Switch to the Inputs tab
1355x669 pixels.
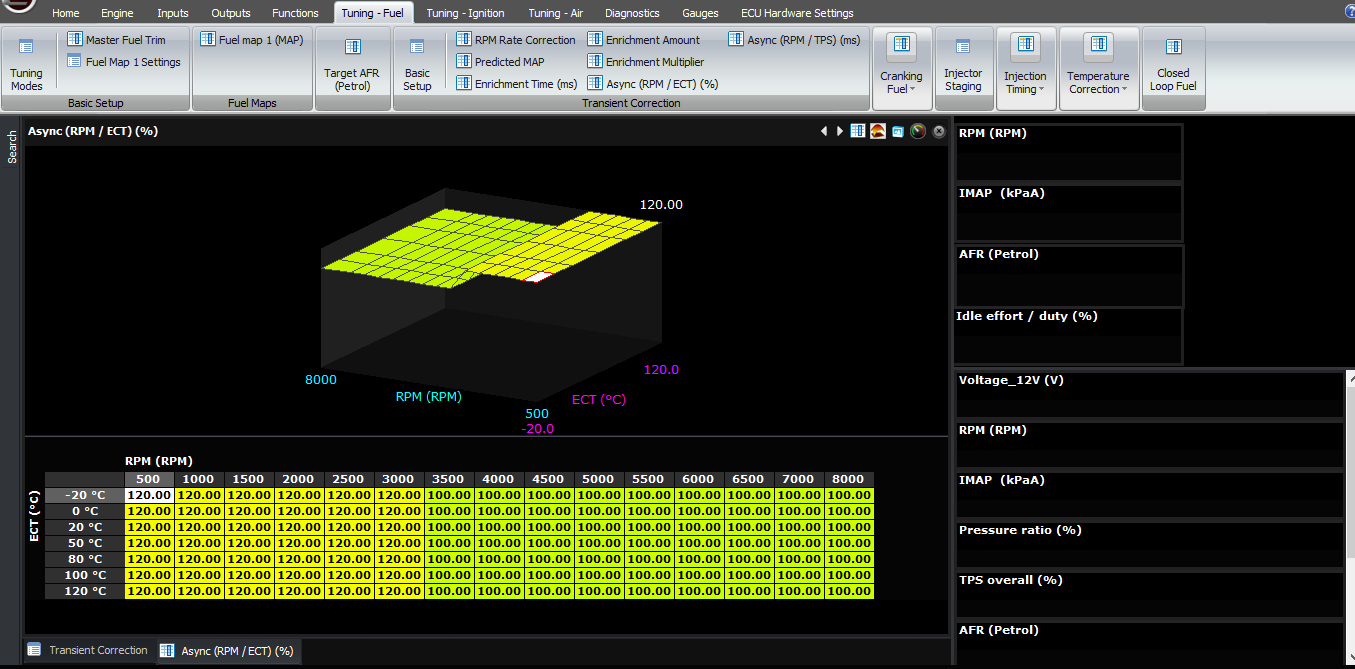[172, 13]
